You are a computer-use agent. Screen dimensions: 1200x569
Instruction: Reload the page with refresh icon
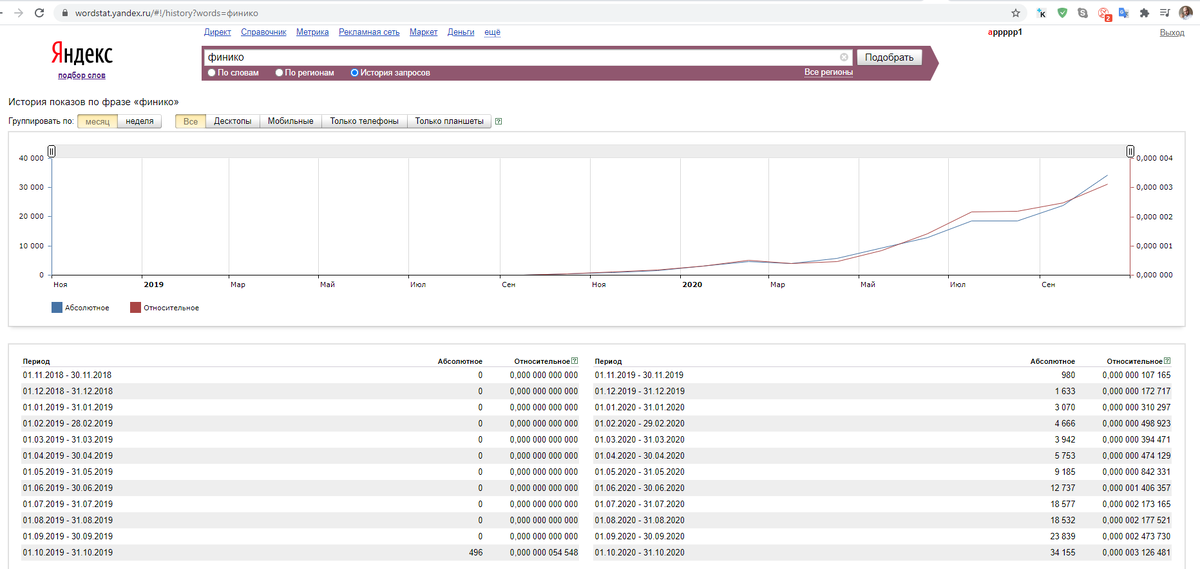click(37, 13)
